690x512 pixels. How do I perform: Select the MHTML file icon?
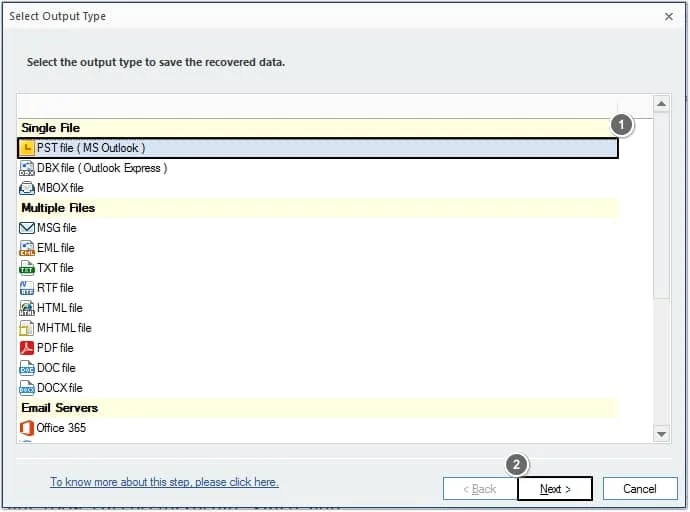coord(27,328)
